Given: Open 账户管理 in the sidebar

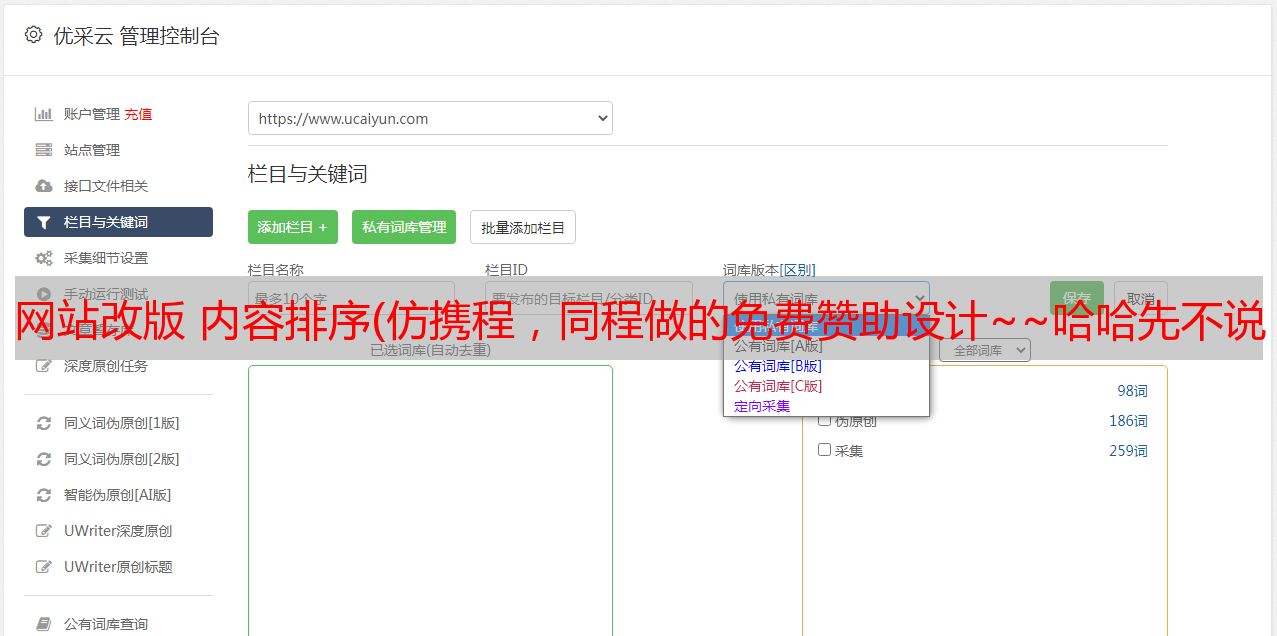Looking at the screenshot, I should coord(92,114).
